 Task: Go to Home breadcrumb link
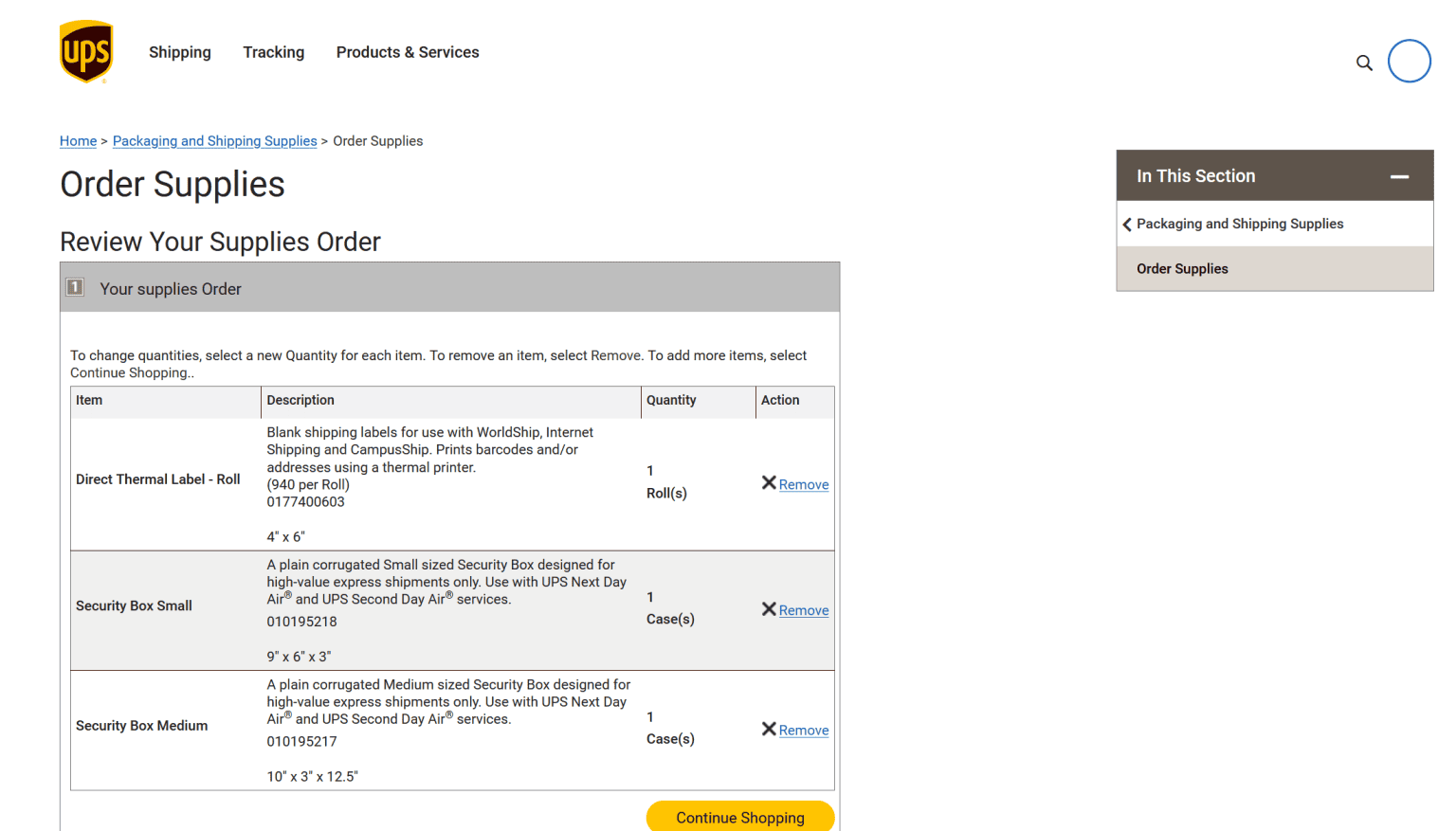coord(78,141)
